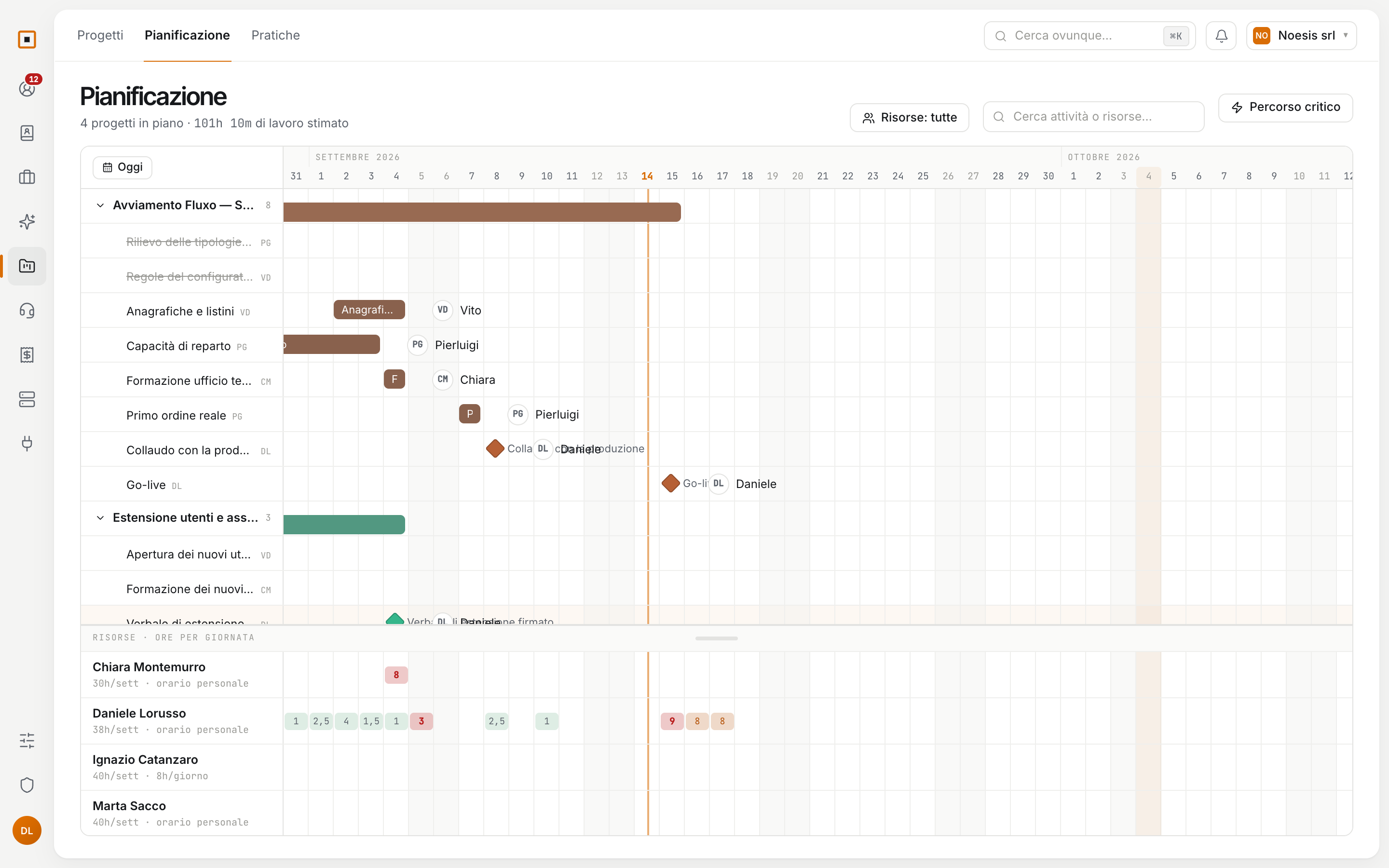
Task: Open the server stack sidebar icon
Action: (27, 399)
